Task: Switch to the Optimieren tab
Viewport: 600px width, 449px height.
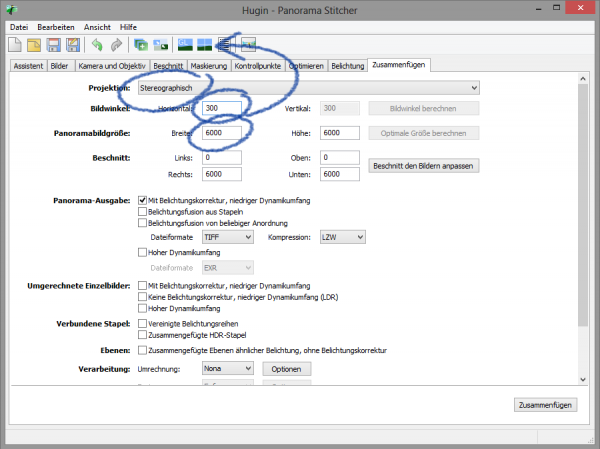Action: (x=306, y=66)
